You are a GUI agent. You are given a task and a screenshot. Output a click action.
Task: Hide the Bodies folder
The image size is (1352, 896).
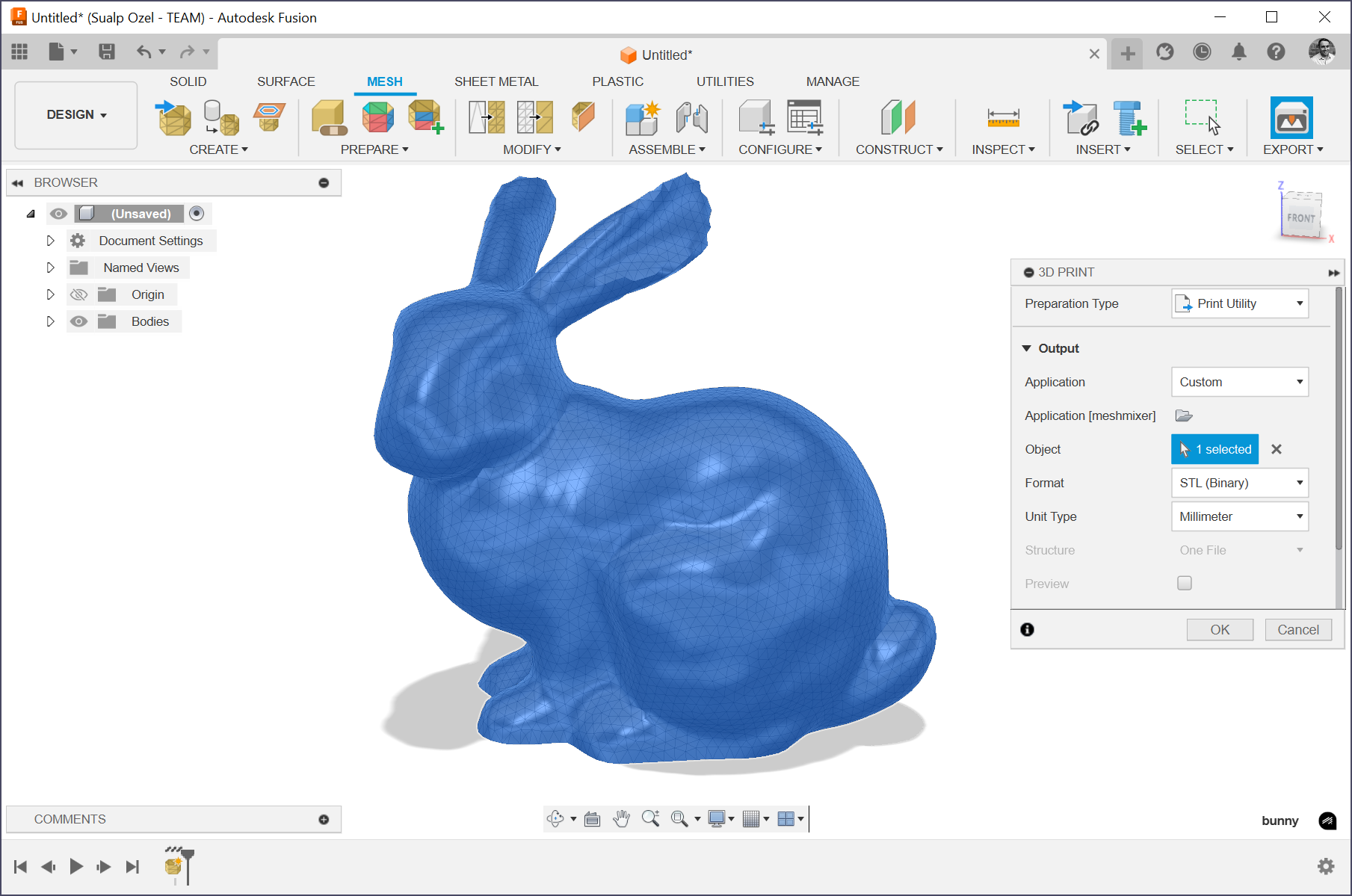point(78,321)
